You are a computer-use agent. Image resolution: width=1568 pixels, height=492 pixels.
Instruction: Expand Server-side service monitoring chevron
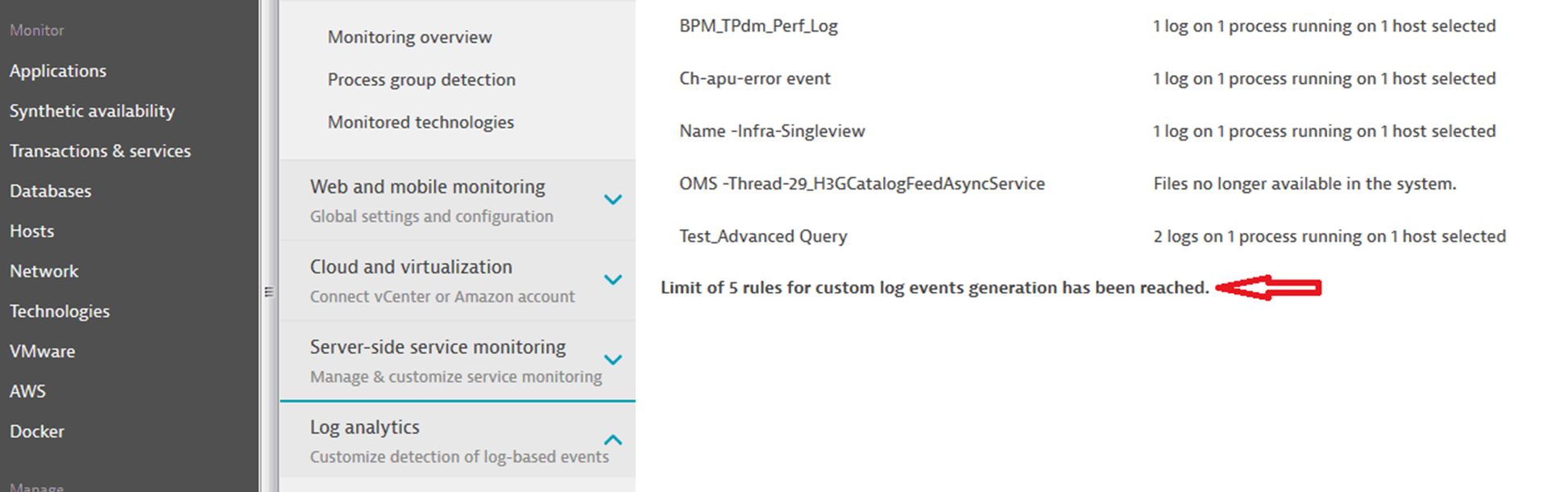612,360
